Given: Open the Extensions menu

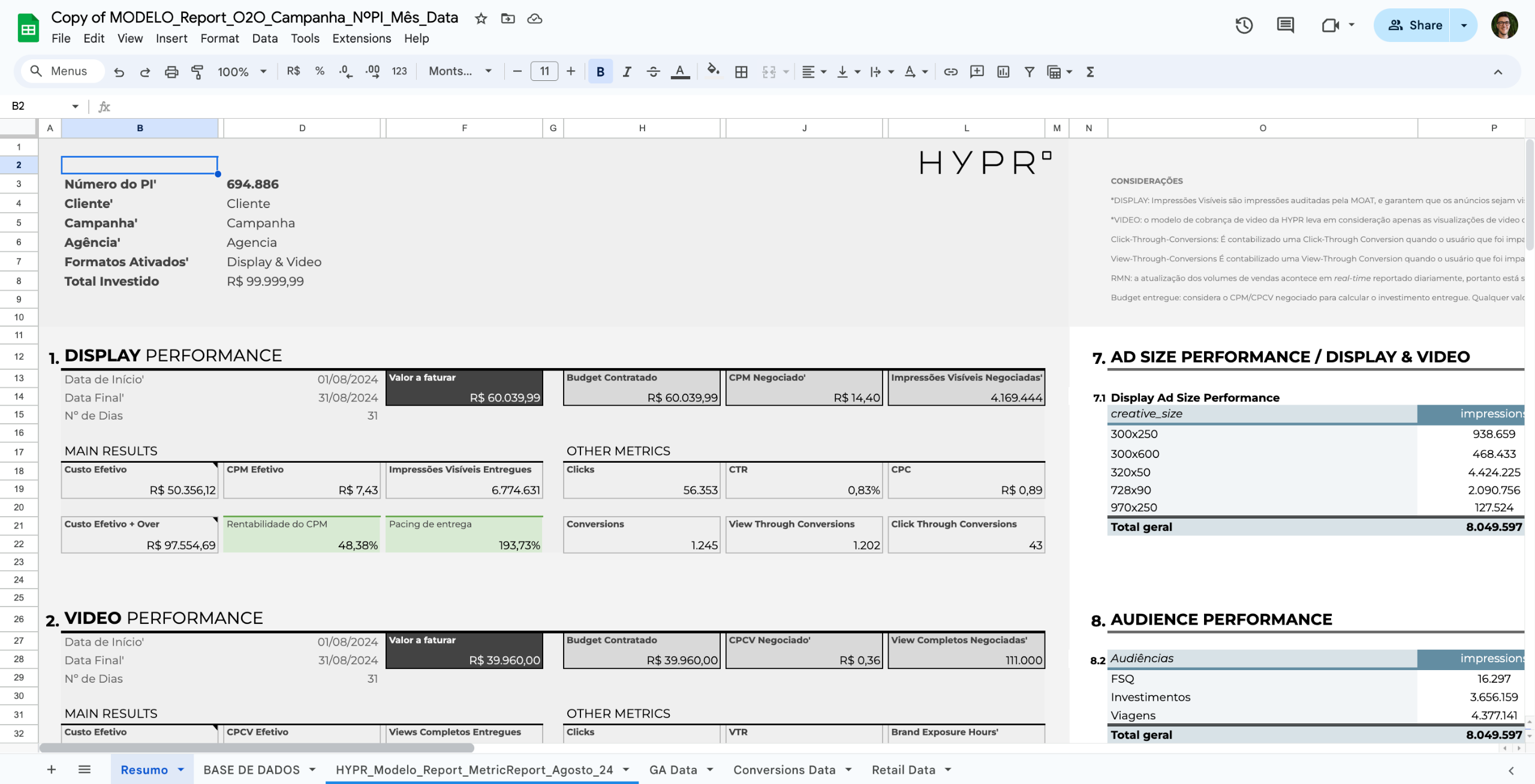Looking at the screenshot, I should coord(362,38).
